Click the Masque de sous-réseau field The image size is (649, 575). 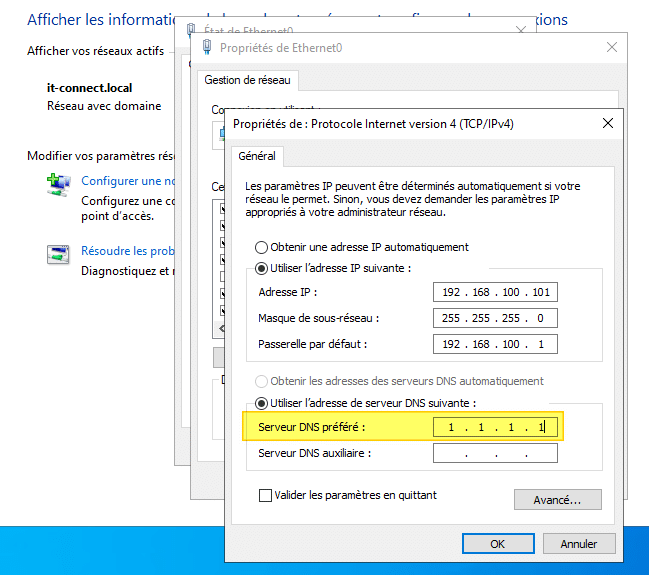coord(495,318)
